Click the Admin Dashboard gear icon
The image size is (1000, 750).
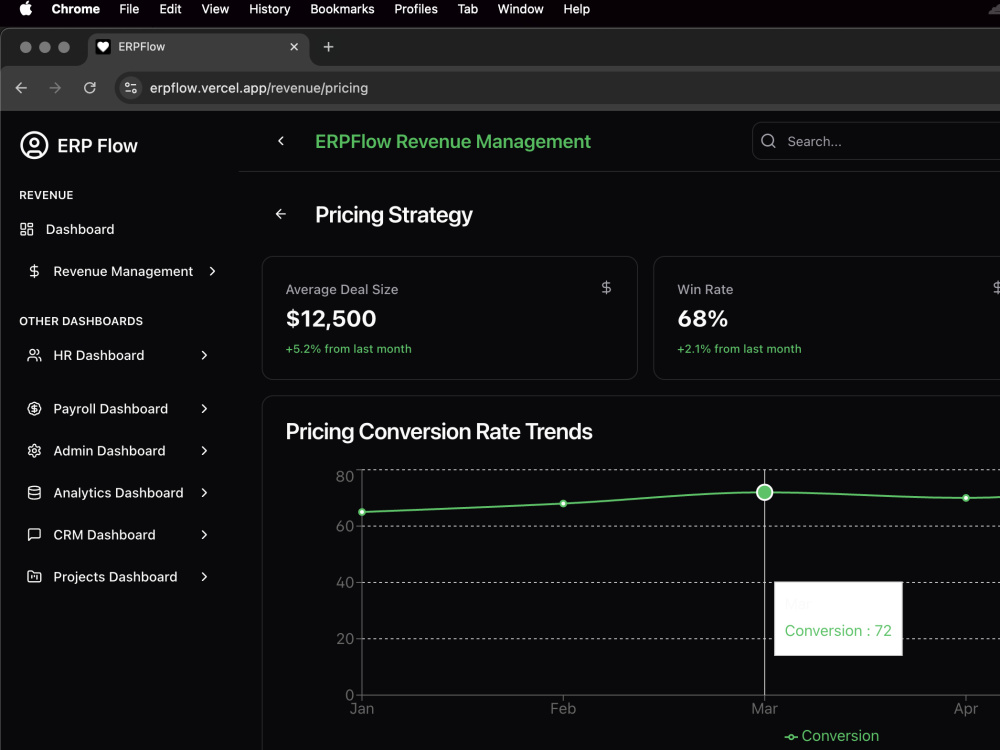click(34, 451)
